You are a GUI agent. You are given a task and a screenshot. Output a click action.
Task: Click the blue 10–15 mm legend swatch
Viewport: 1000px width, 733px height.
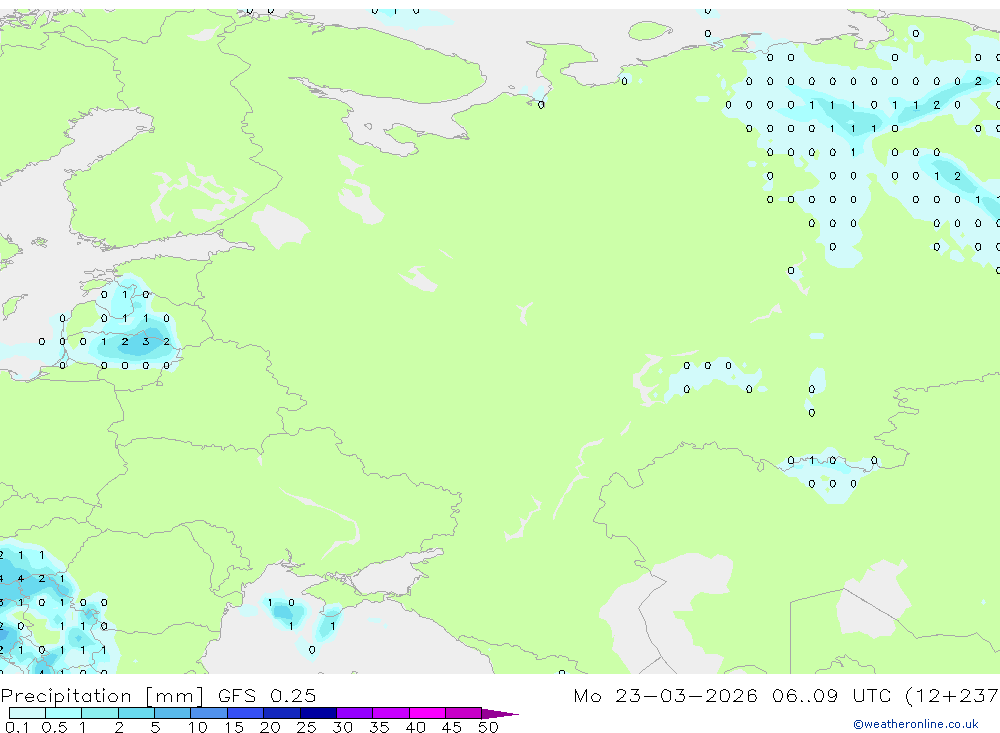pyautogui.click(x=209, y=713)
